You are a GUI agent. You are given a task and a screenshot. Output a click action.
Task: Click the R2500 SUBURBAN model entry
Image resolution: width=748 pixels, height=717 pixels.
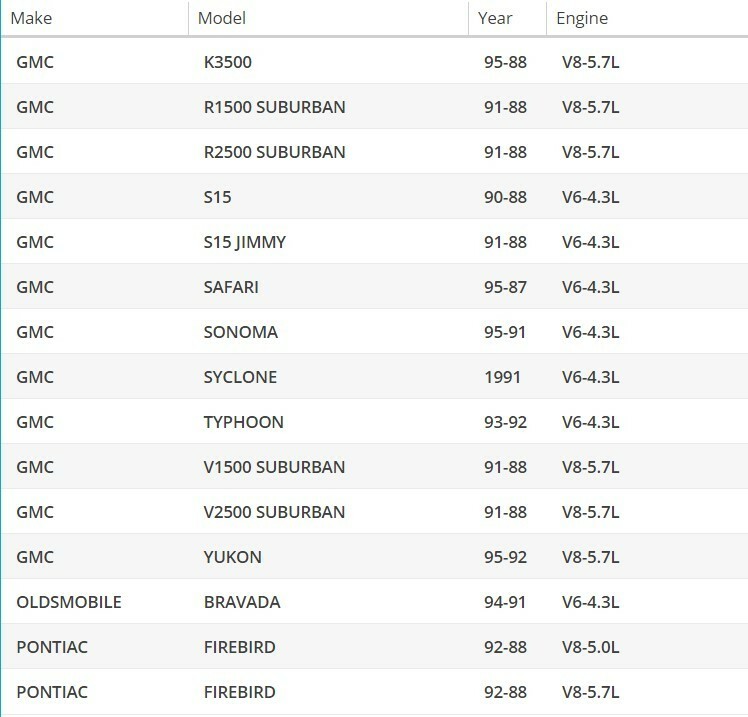pyautogui.click(x=274, y=152)
